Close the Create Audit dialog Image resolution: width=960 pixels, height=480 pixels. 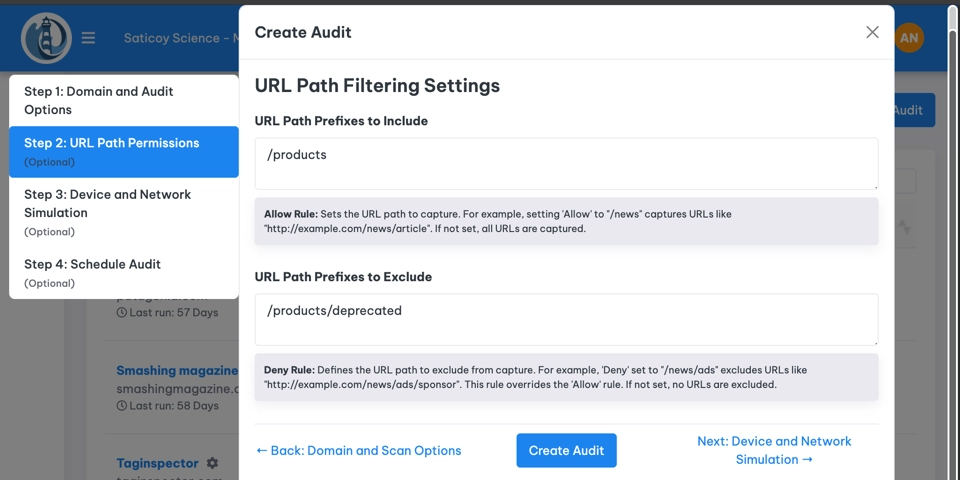coord(872,32)
